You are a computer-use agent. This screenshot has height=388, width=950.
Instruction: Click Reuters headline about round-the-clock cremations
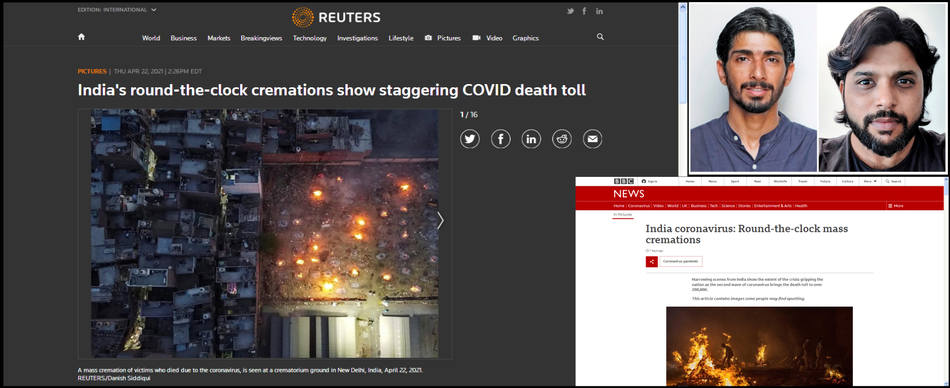click(331, 91)
